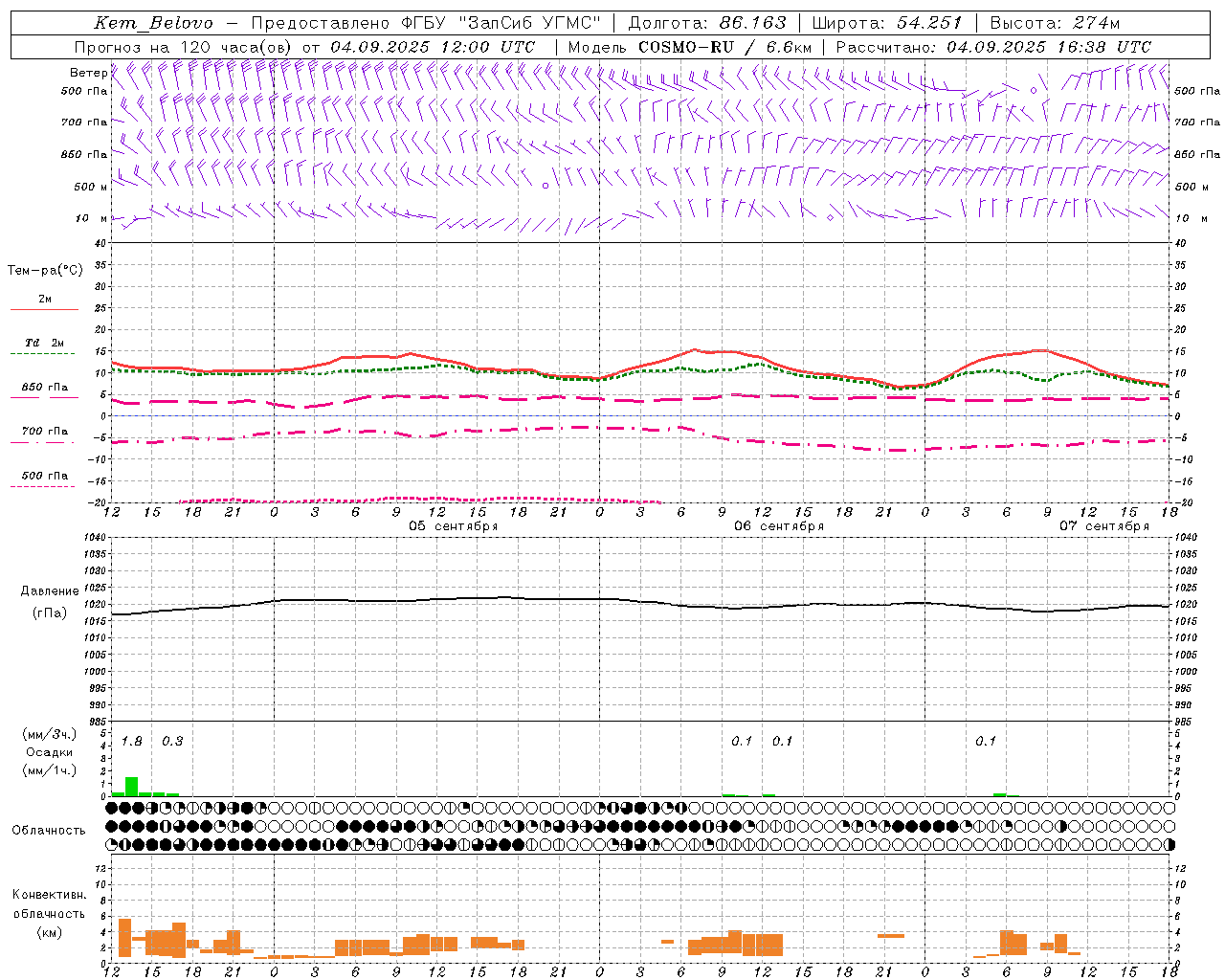Click the dash-dot line sample under 700 гПа legend
The height and width of the screenshot is (980, 1225).
[43, 442]
